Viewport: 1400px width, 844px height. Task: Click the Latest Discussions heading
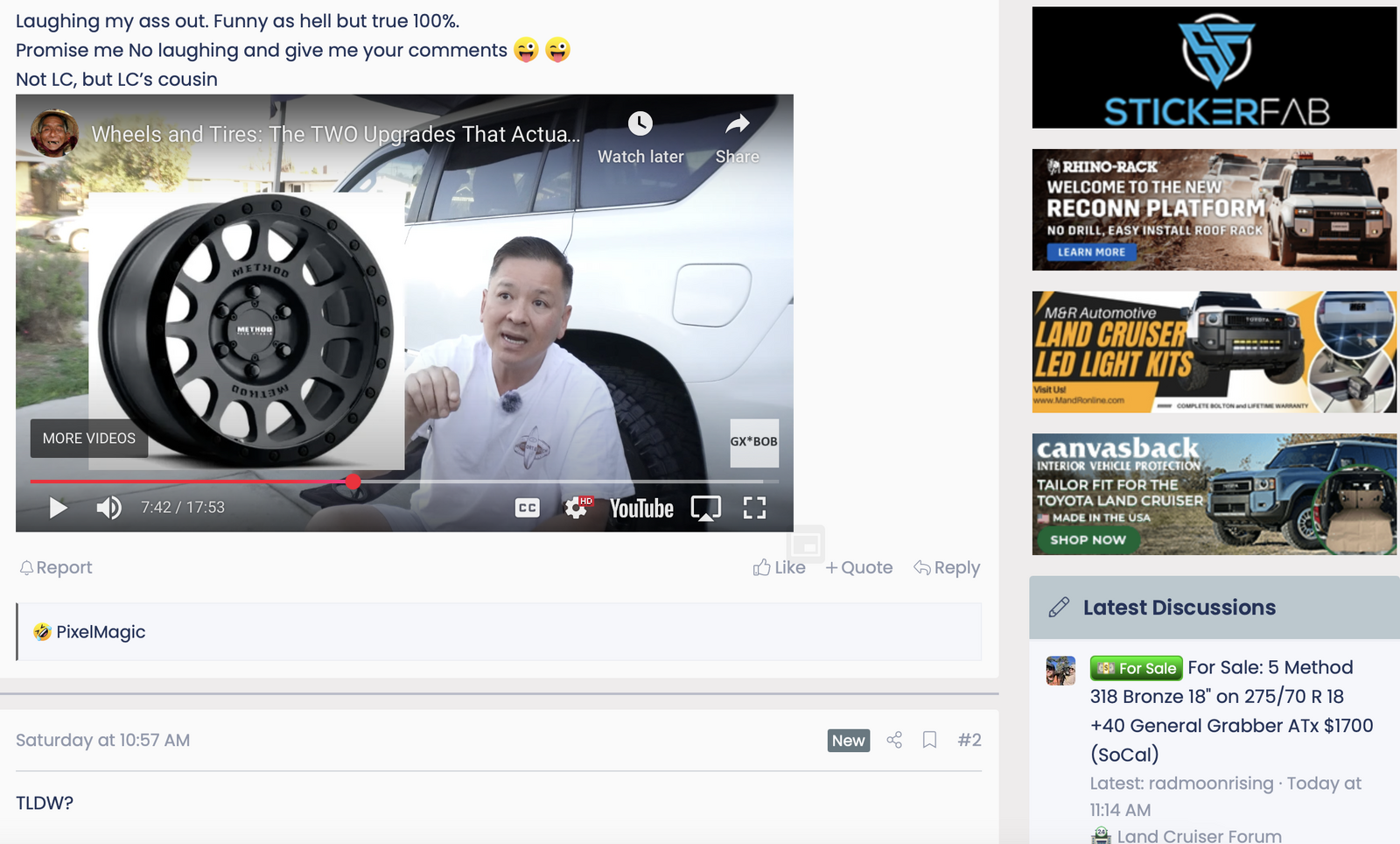point(1179,608)
